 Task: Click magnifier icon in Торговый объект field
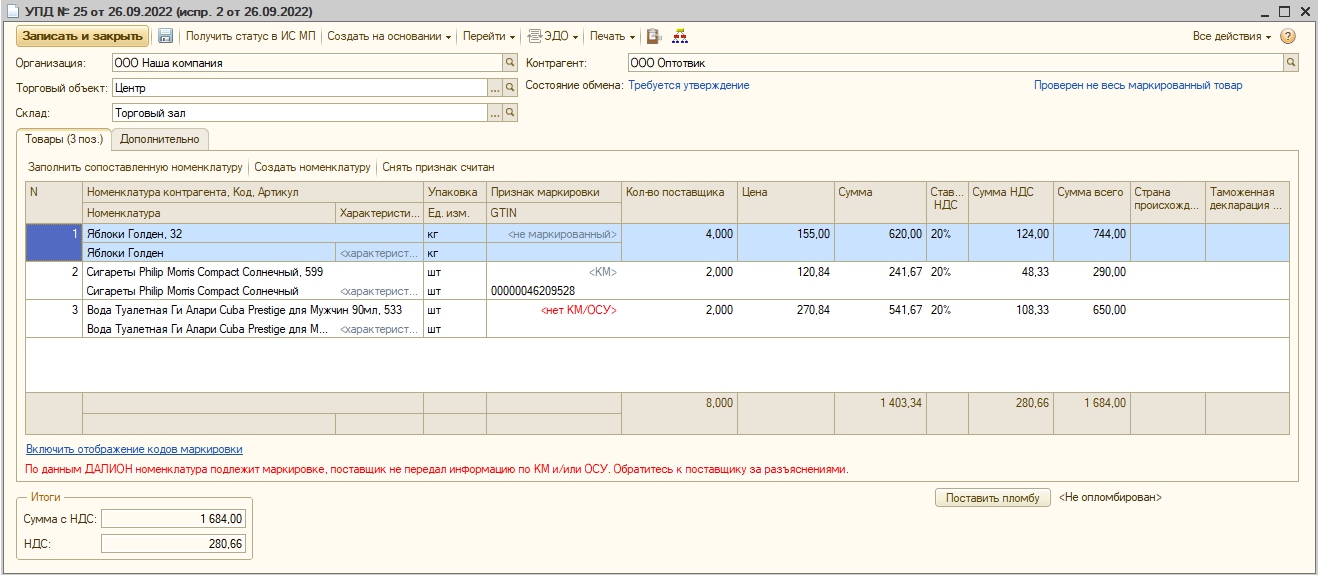[x=510, y=89]
